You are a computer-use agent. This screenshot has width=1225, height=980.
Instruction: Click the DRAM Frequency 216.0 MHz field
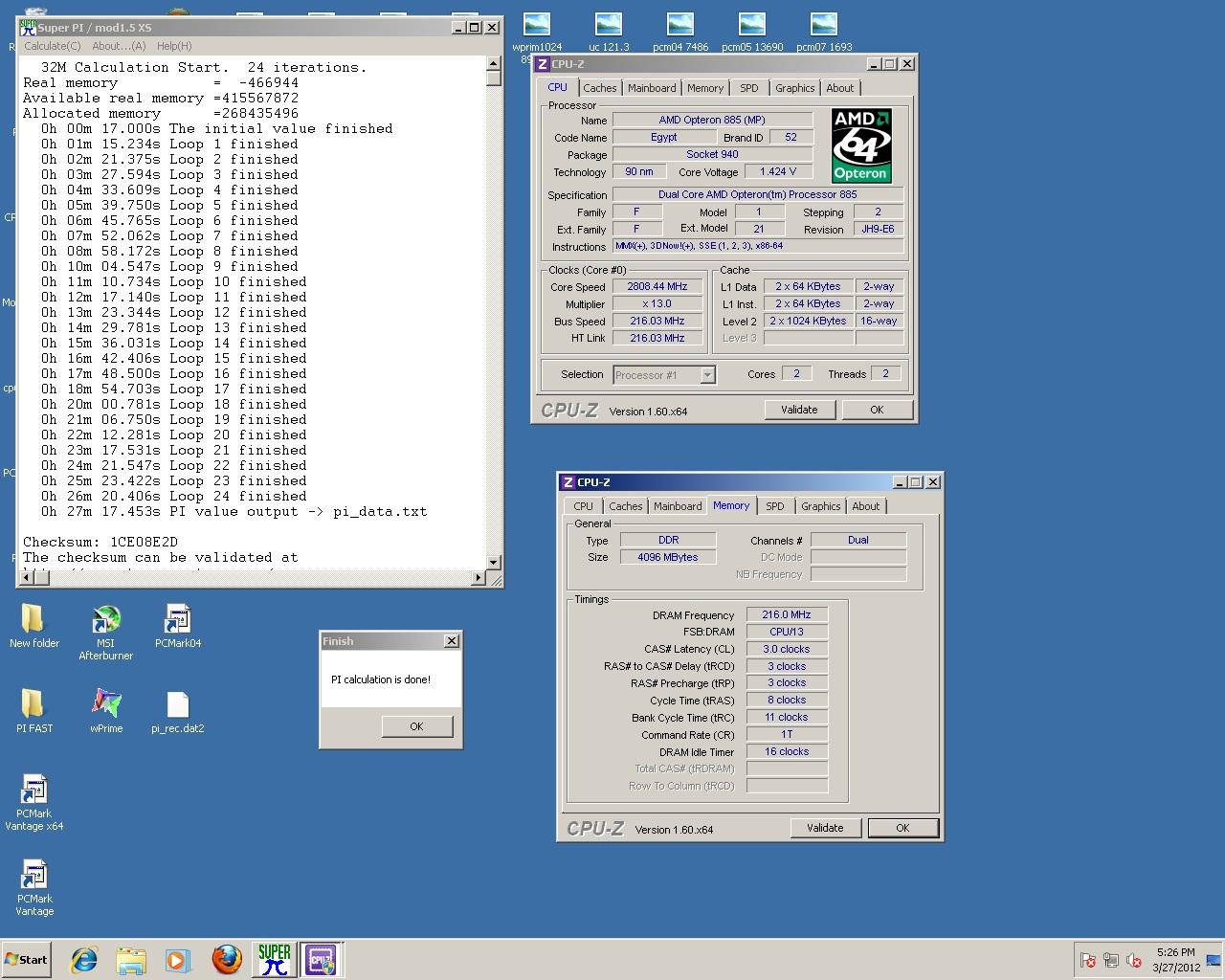click(787, 615)
